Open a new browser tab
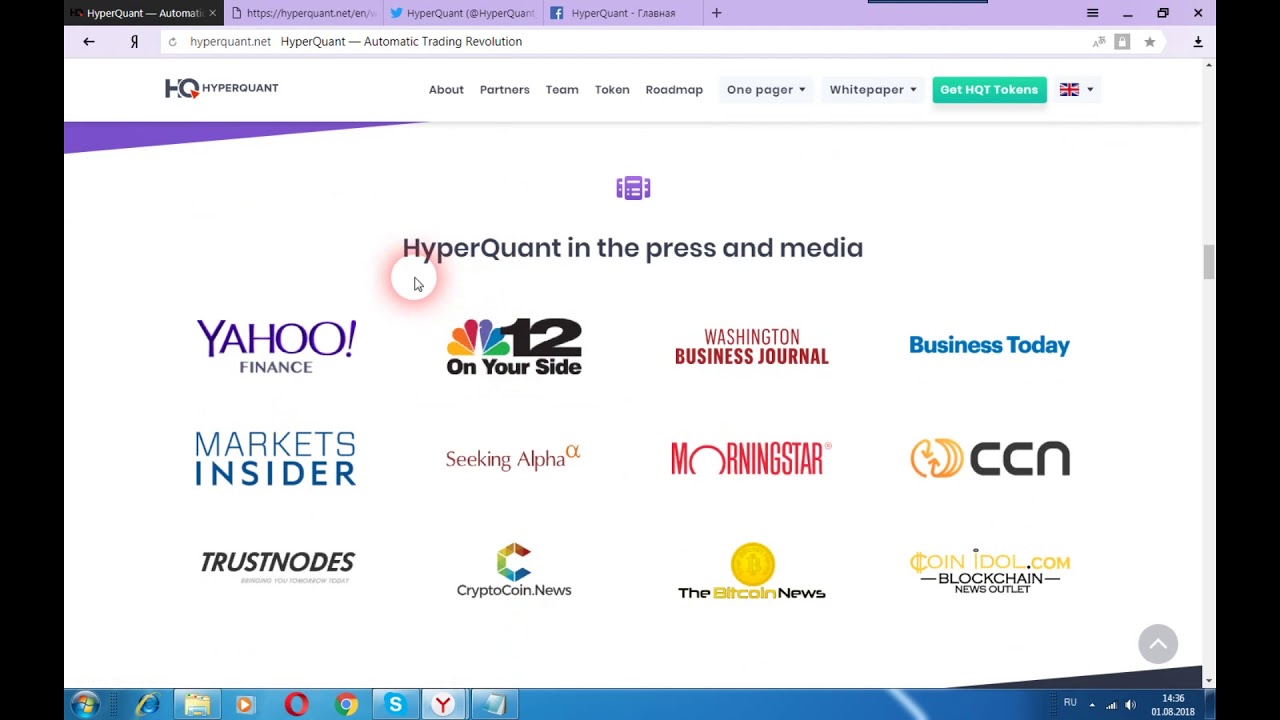This screenshot has width=1280, height=720. [716, 13]
